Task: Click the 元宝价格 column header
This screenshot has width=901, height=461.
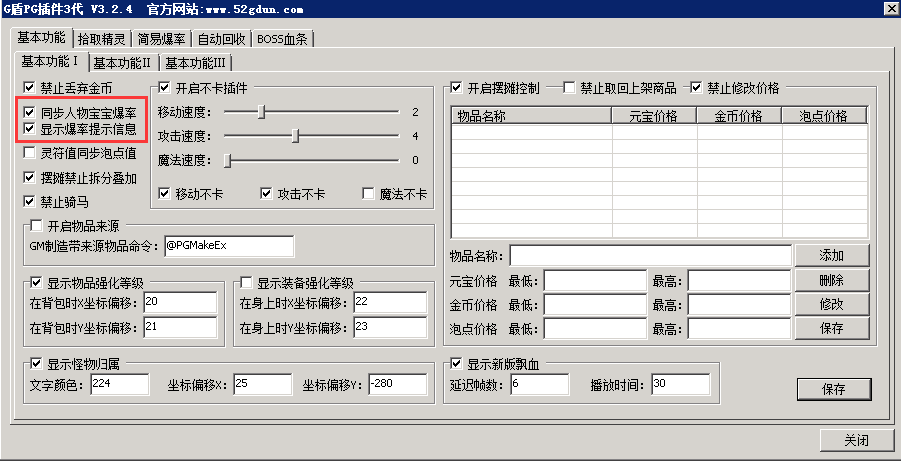Action: pos(654,116)
